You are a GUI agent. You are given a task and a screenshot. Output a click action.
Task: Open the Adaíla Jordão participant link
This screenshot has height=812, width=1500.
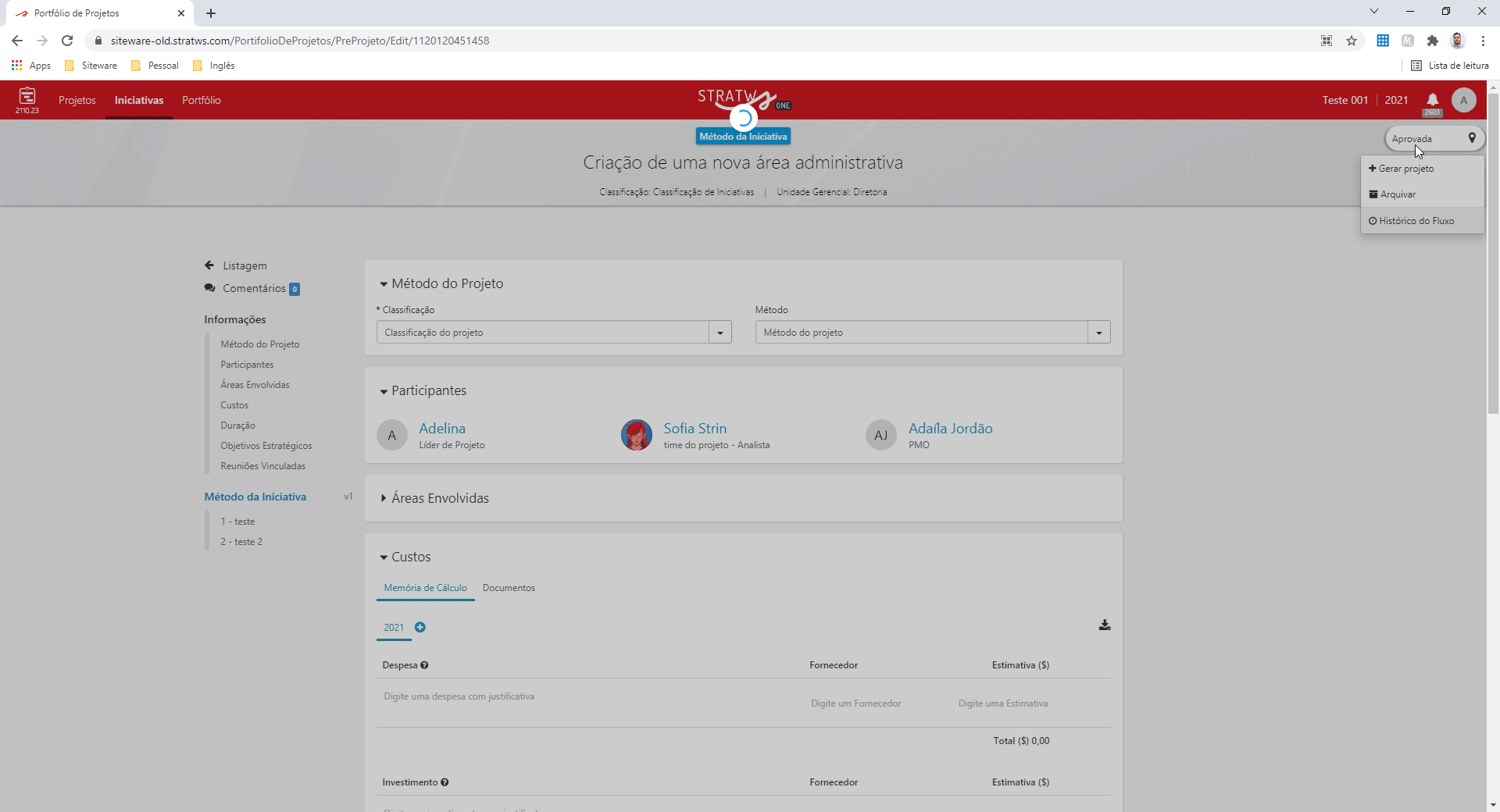tap(951, 429)
